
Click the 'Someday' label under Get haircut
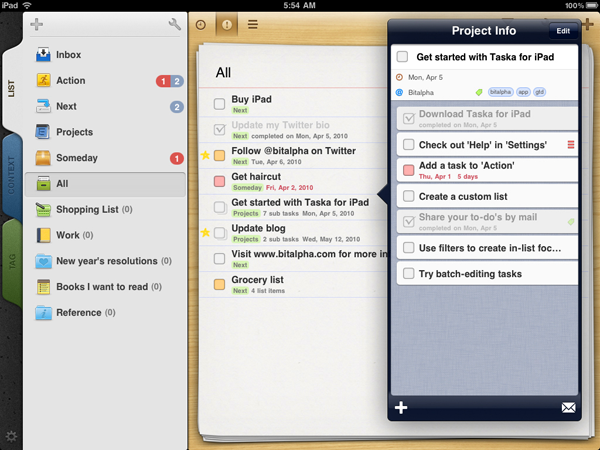click(247, 188)
